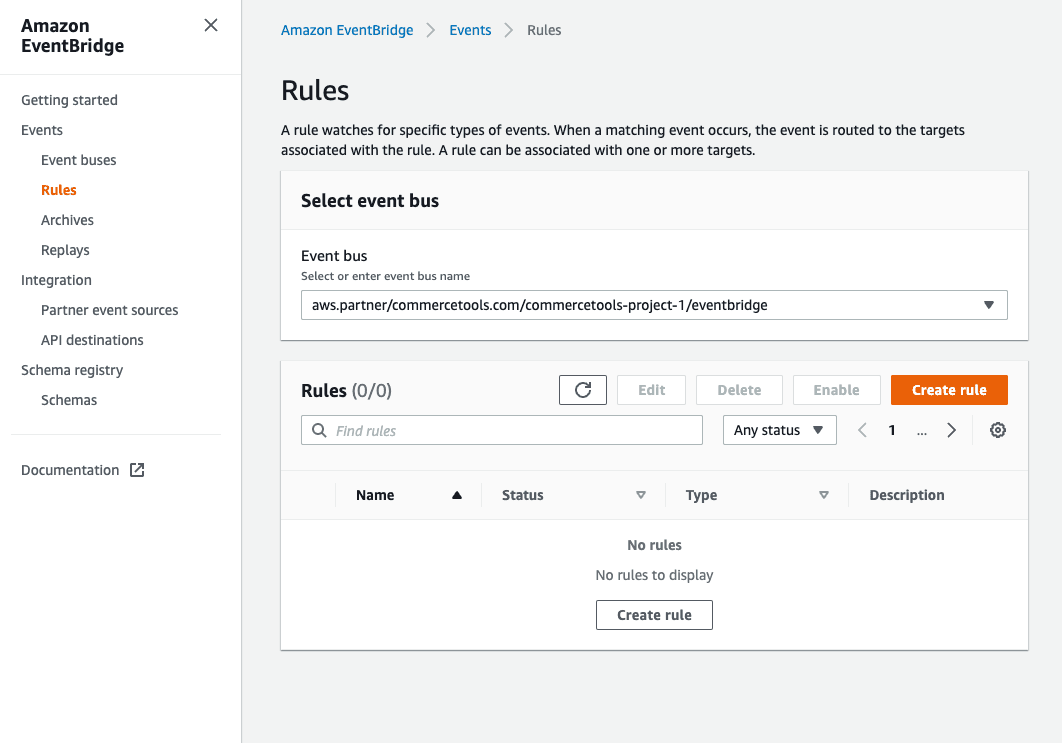
Task: Open the preferences gear settings
Action: (997, 430)
